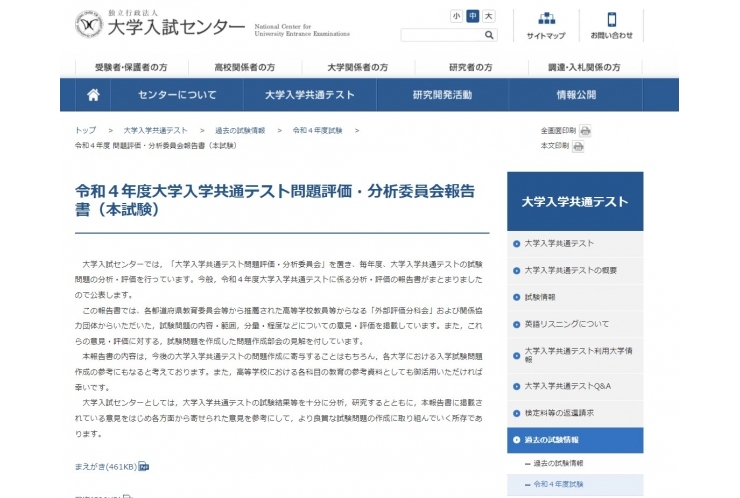Viewport: 740px width, 498px height.
Task: Click arrow bullet beside 大学入学共通テストの概要
Action: click(516, 270)
